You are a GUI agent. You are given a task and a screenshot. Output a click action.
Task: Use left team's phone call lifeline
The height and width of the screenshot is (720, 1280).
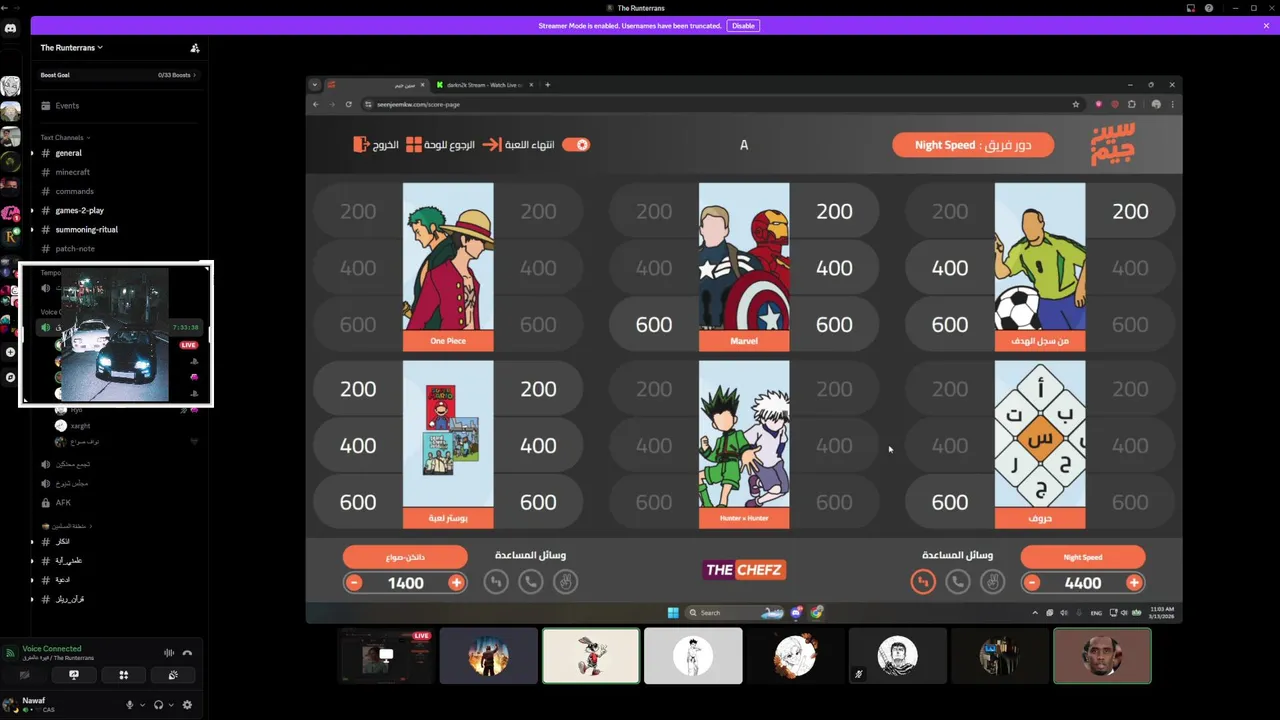pos(531,582)
